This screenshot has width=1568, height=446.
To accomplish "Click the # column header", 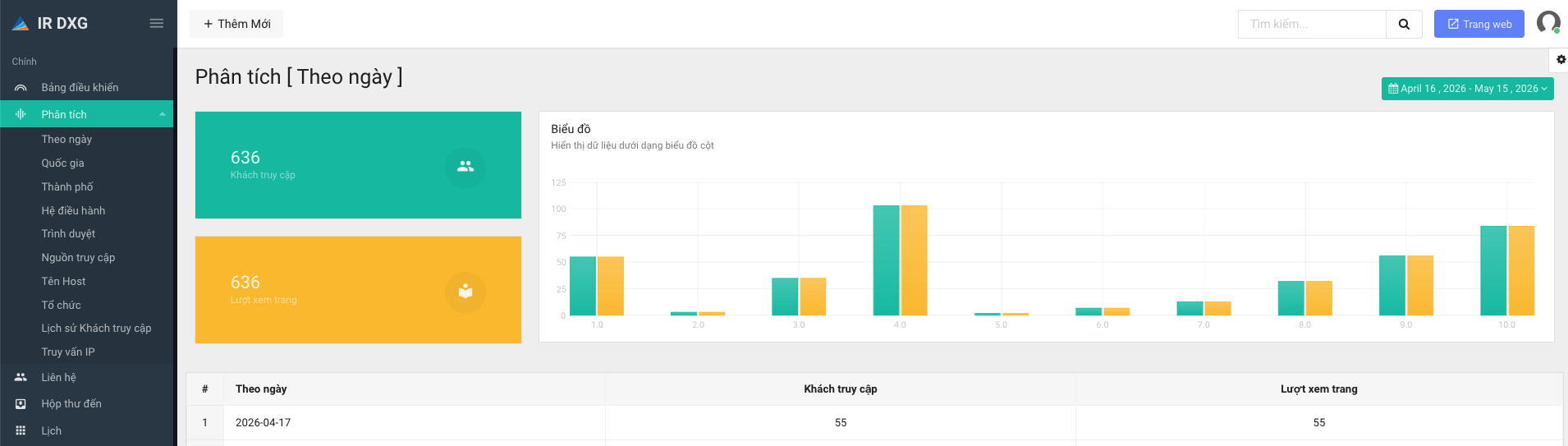I will [x=204, y=389].
